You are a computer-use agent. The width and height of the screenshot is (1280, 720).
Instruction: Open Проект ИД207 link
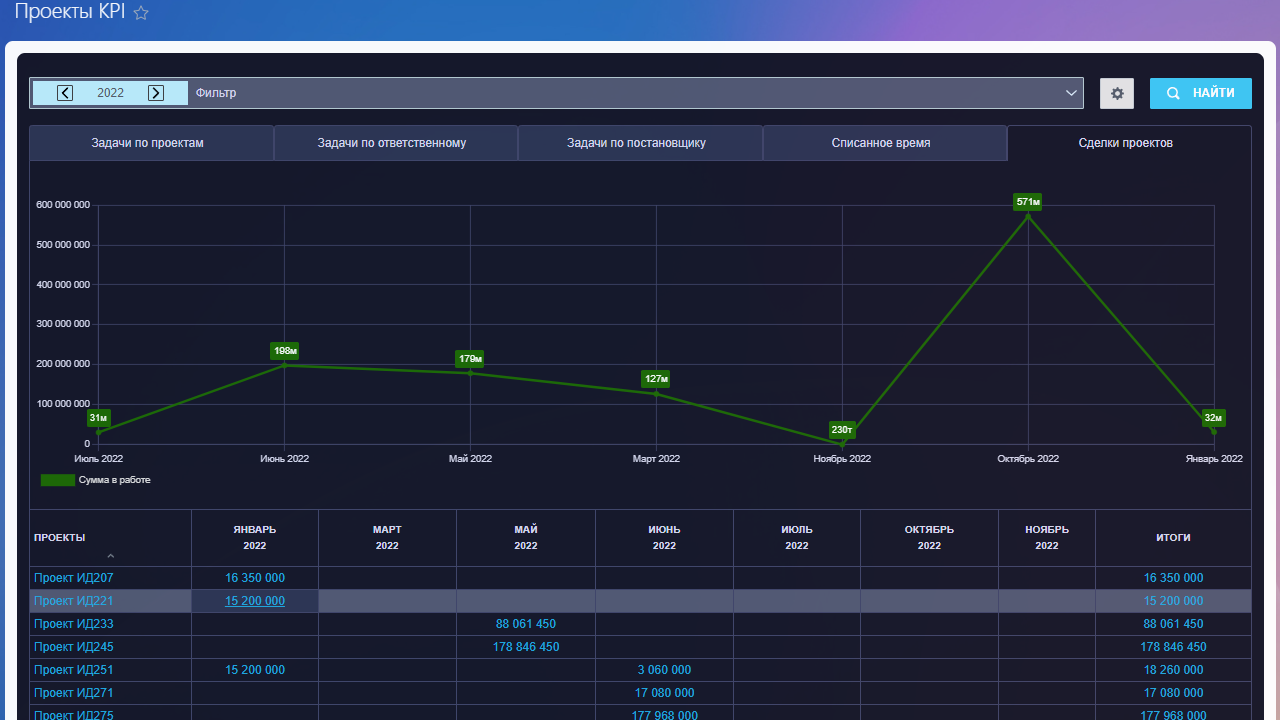point(73,578)
